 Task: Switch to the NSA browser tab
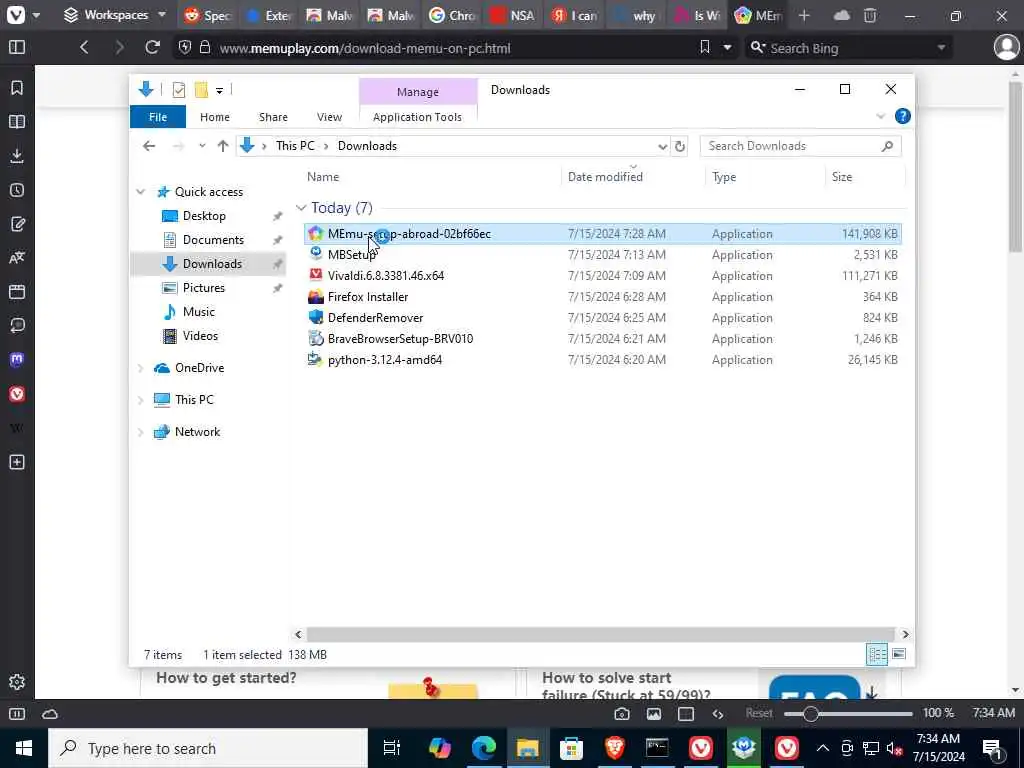513,15
